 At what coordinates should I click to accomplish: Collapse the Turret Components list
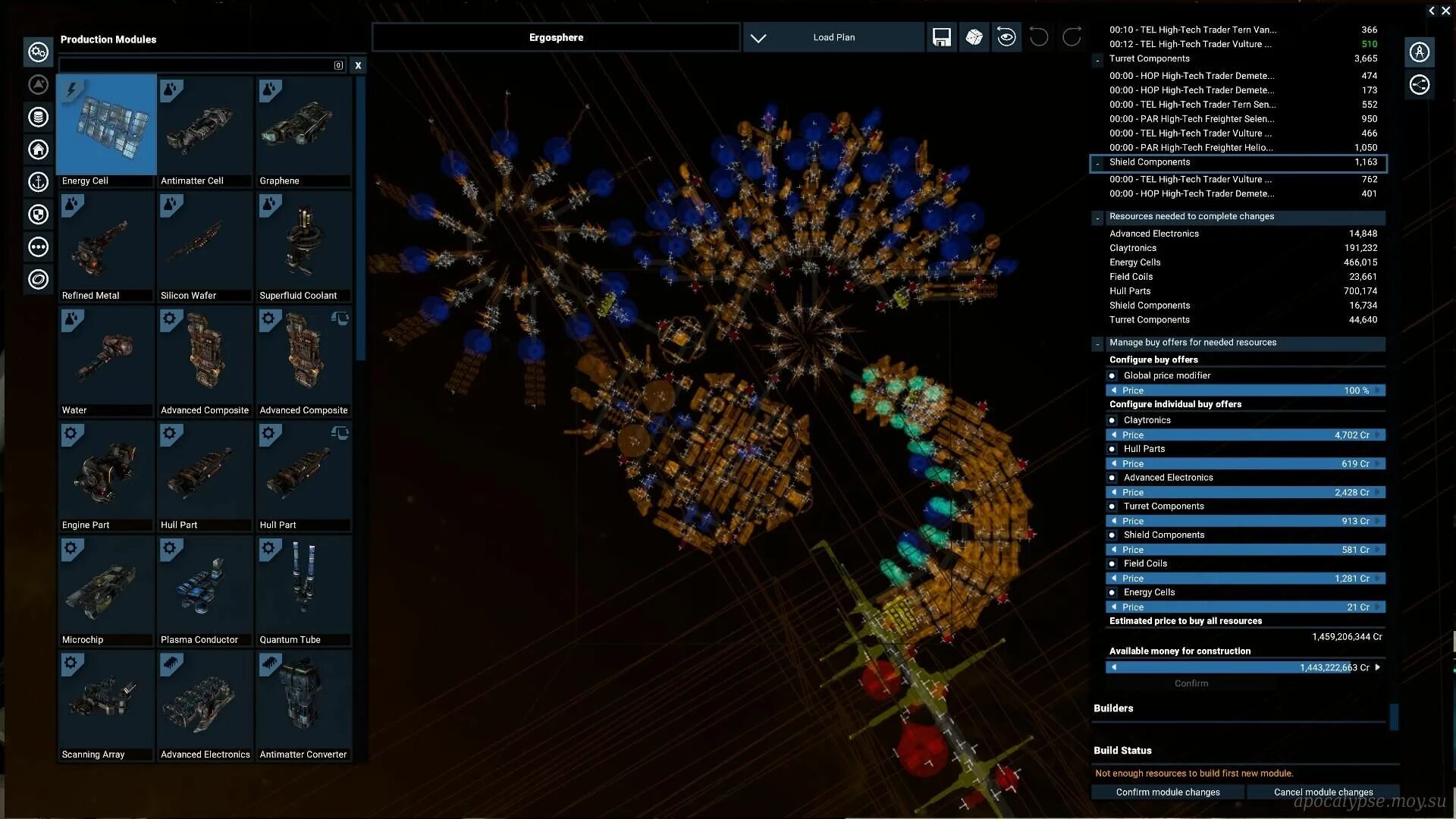1097,59
